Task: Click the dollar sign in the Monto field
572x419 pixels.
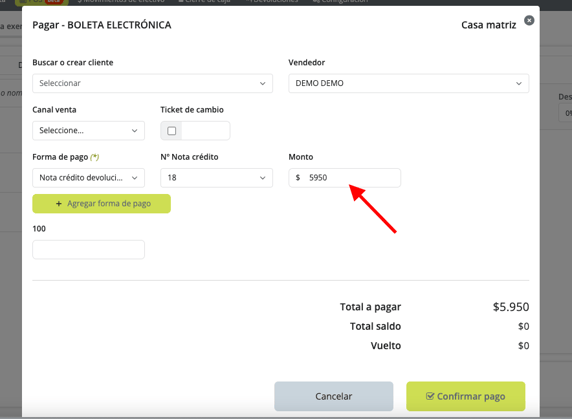Action: coord(298,178)
